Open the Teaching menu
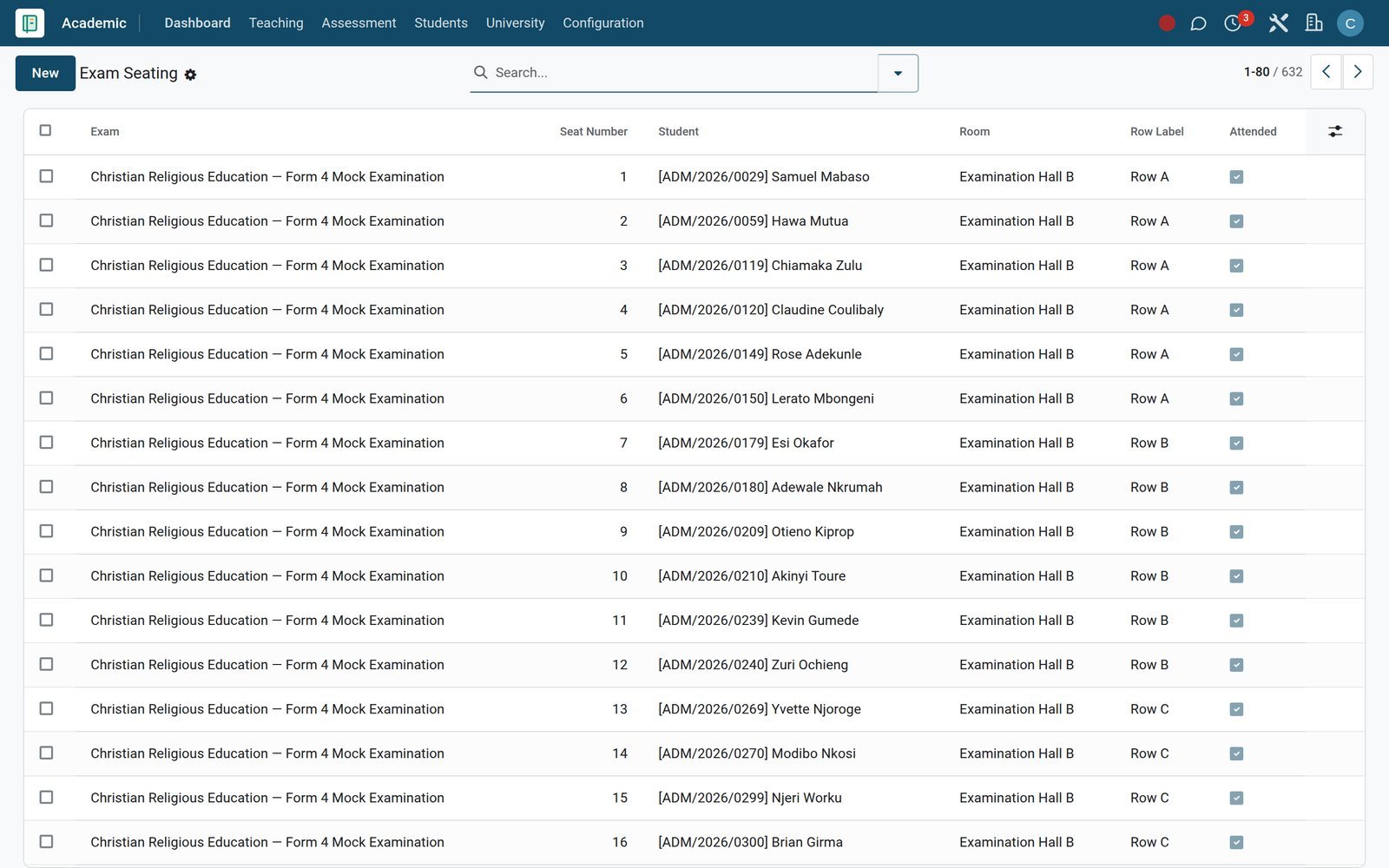This screenshot has width=1389, height=868. pyautogui.click(x=276, y=23)
